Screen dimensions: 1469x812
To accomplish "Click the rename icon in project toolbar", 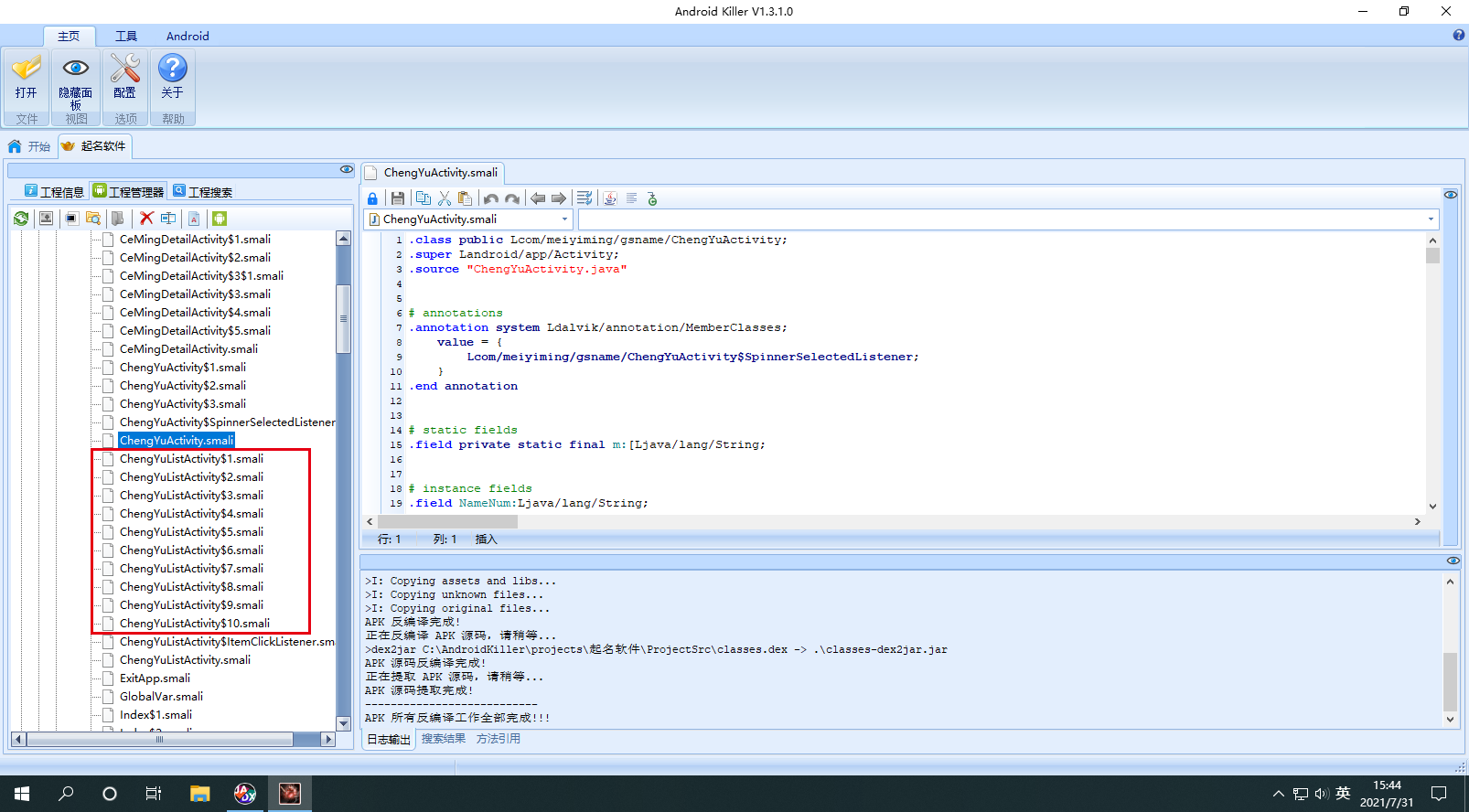I will tap(168, 219).
